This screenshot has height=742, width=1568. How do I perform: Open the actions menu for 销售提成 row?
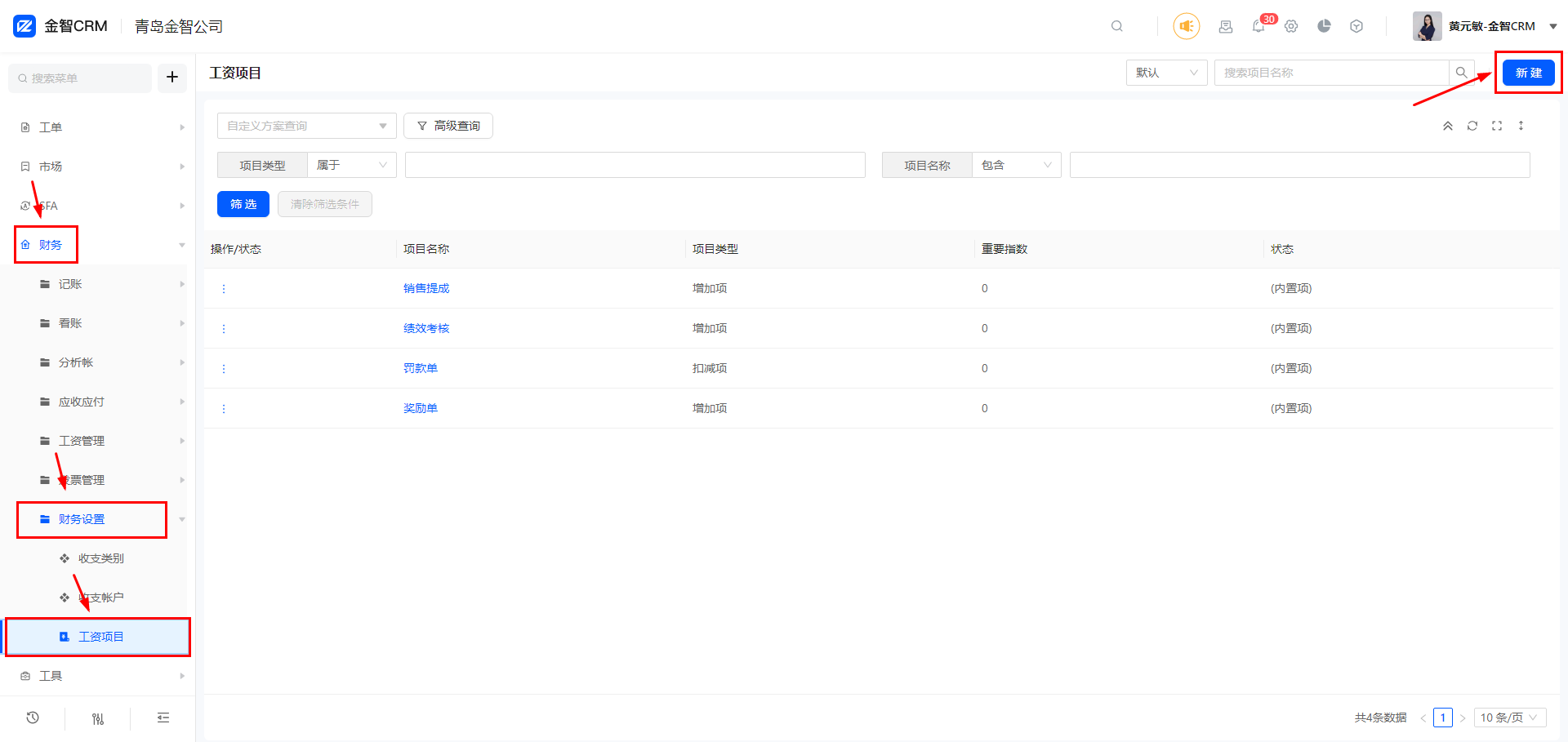[224, 289]
